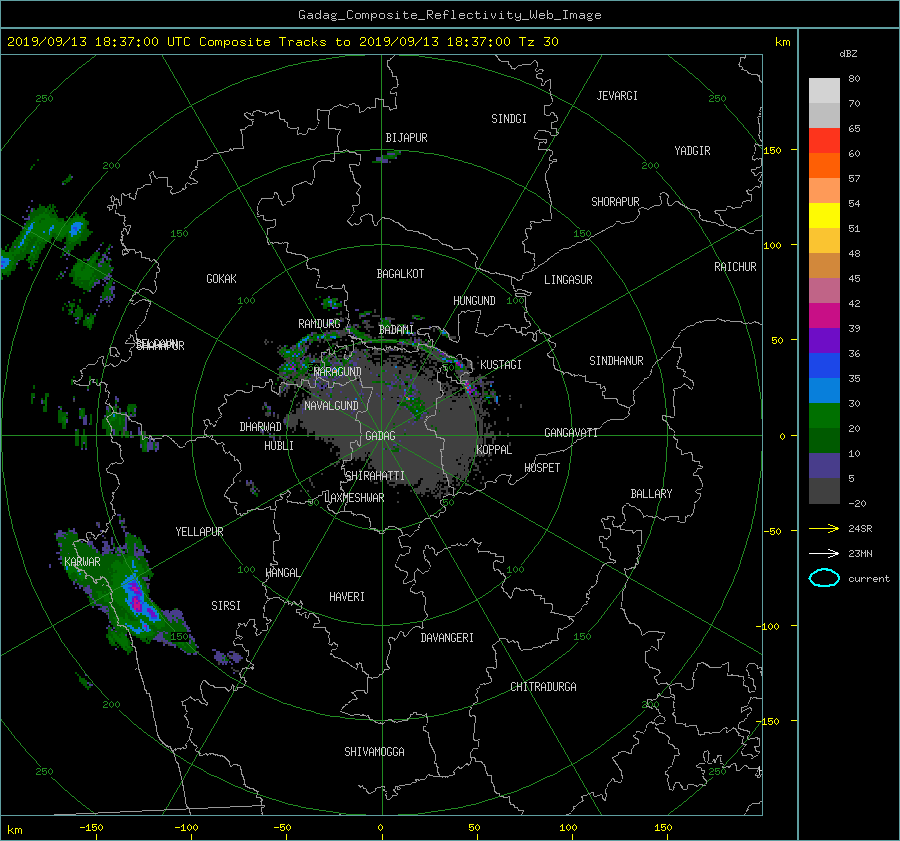Click the GOKAK city label
This screenshot has width=900, height=841.
pos(222,279)
